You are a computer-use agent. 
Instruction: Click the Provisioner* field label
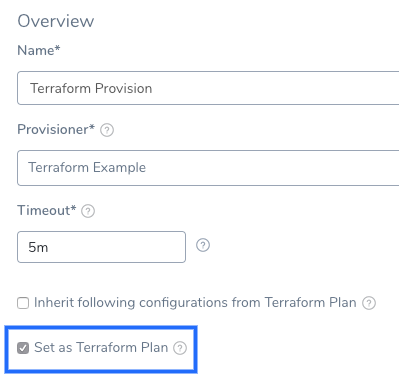click(56, 129)
